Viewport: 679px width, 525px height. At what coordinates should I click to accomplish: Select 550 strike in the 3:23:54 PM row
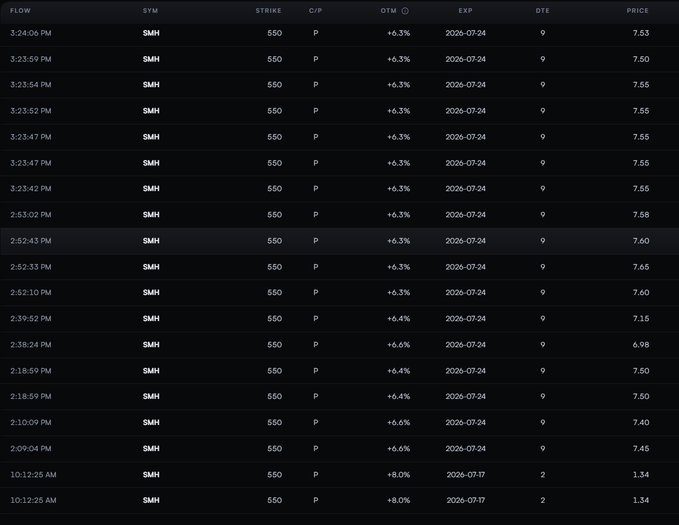pos(275,84)
